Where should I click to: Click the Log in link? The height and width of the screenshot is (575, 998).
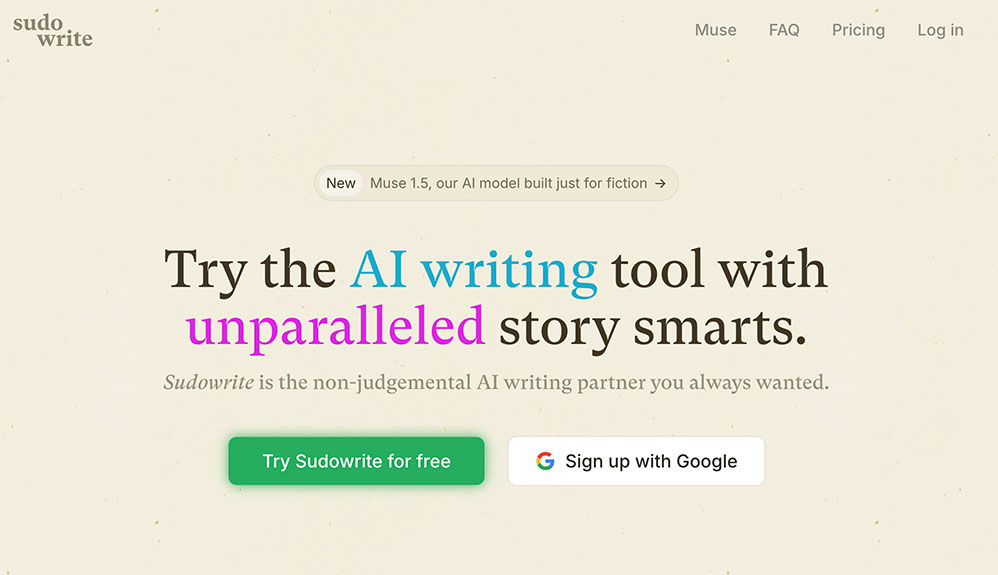(x=940, y=30)
